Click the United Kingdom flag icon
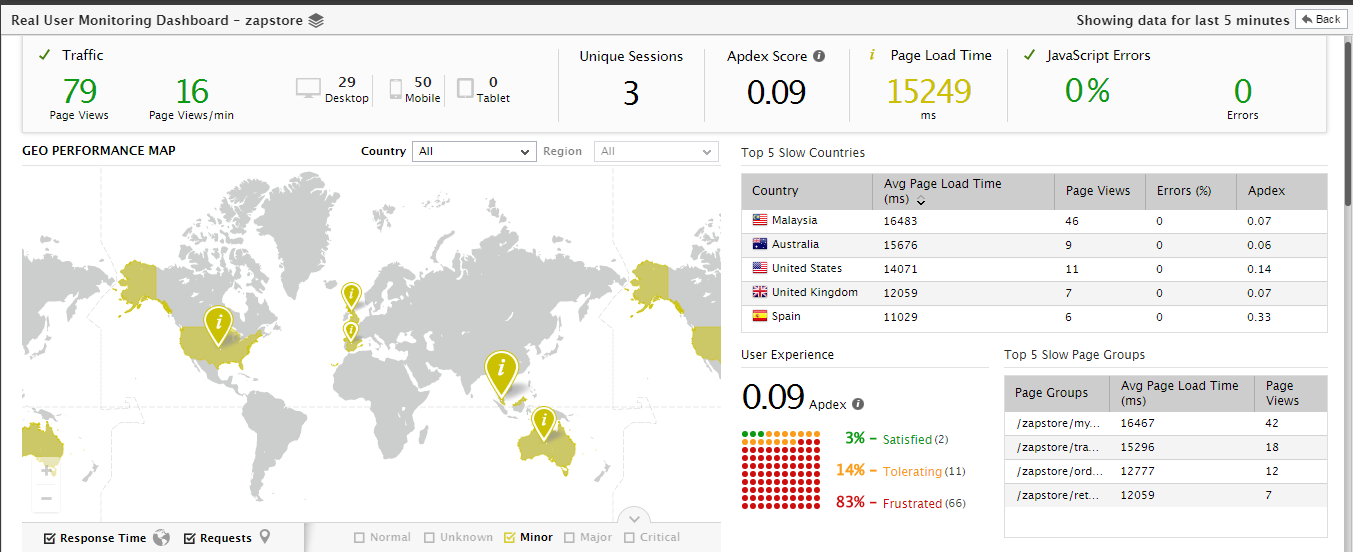Image resolution: width=1353 pixels, height=552 pixels. [760, 292]
